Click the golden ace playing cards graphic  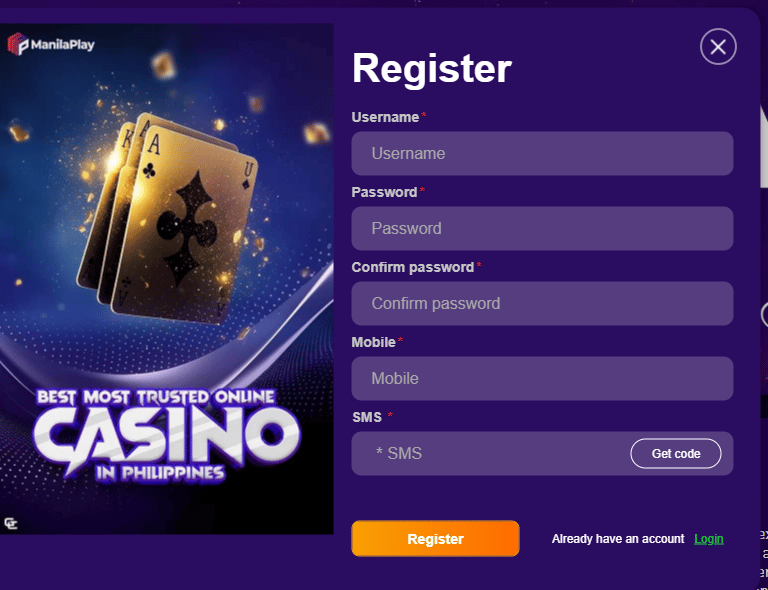tap(185, 210)
